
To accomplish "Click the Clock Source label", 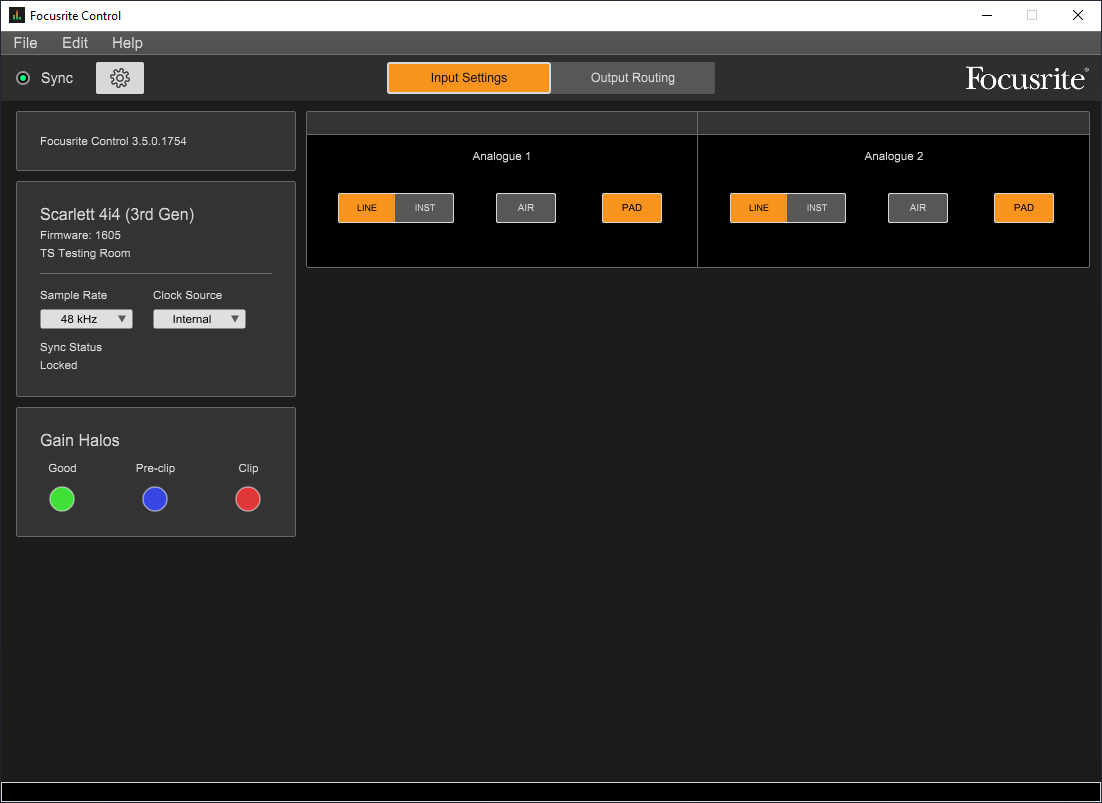I will click(x=188, y=295).
